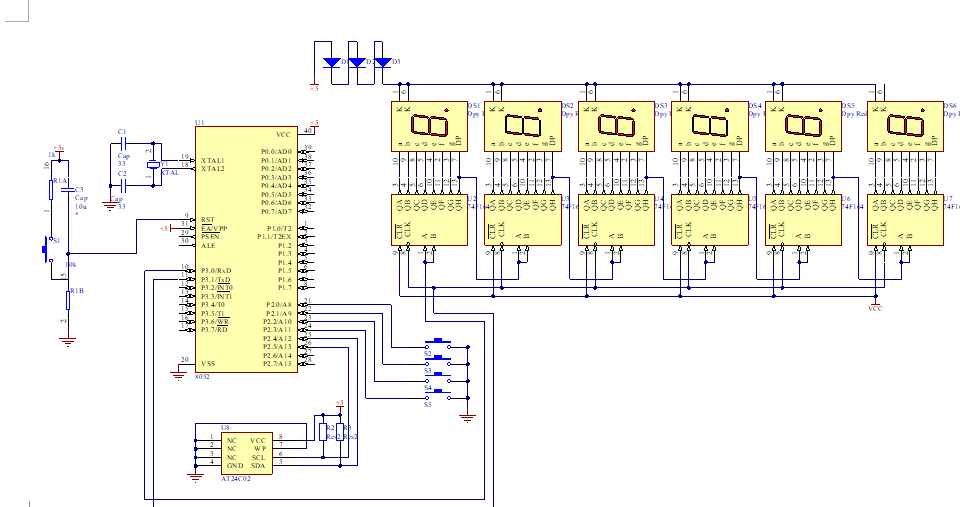This screenshot has width=960, height=507.
Task: Click the XTAL label beside crystal Y1
Action: (170, 173)
